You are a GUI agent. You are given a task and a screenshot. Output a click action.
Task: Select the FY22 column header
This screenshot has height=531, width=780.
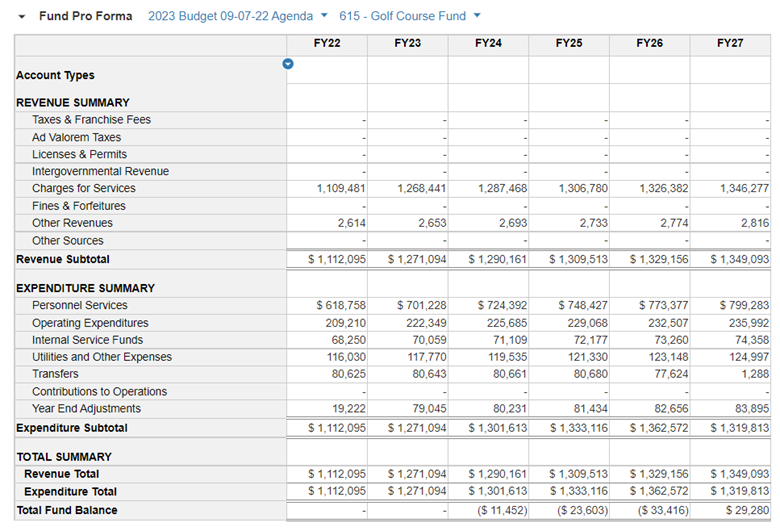point(326,44)
